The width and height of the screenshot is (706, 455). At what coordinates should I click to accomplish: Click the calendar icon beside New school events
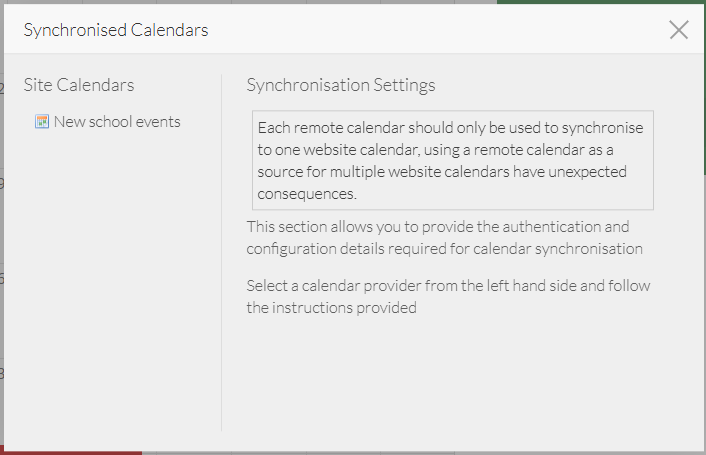coord(42,122)
